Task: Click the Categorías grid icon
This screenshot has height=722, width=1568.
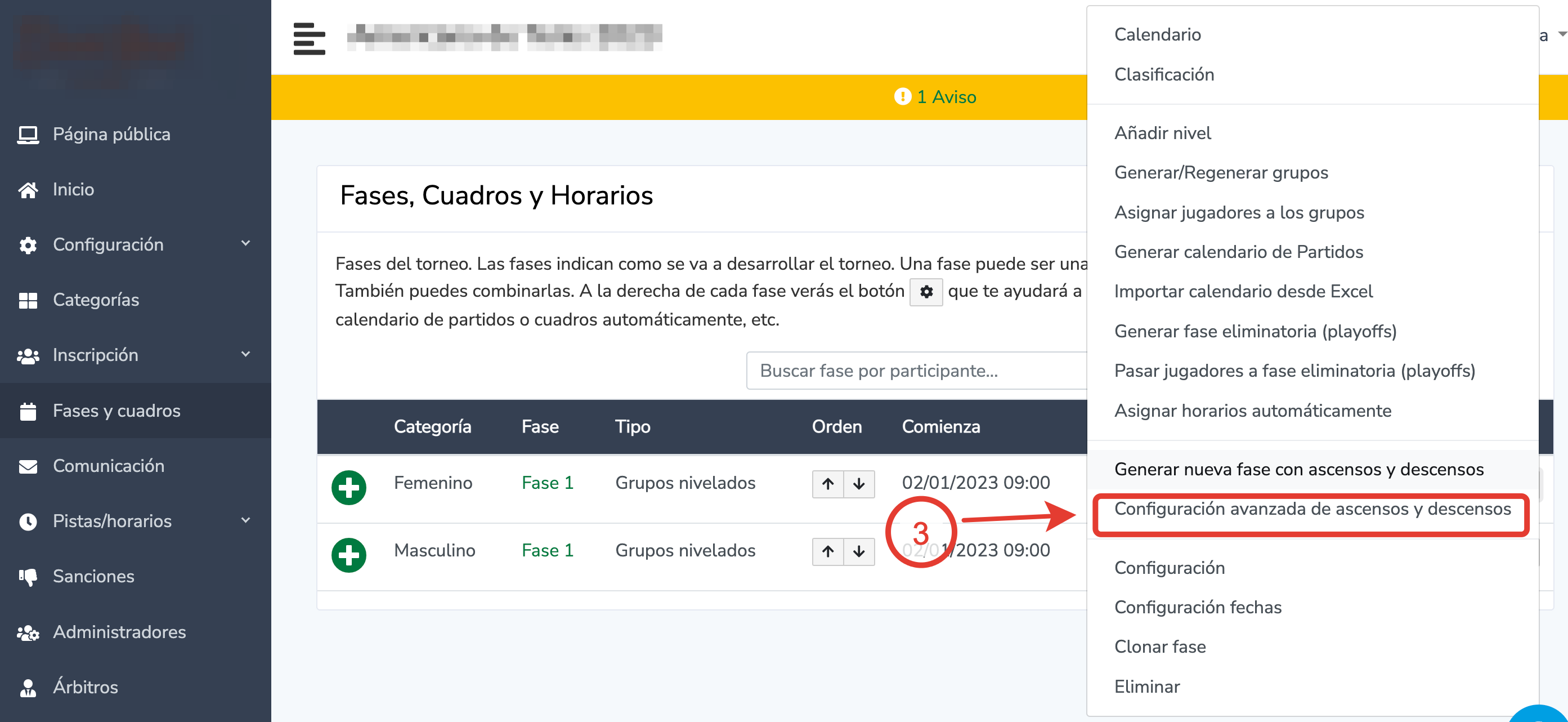Action: (28, 300)
